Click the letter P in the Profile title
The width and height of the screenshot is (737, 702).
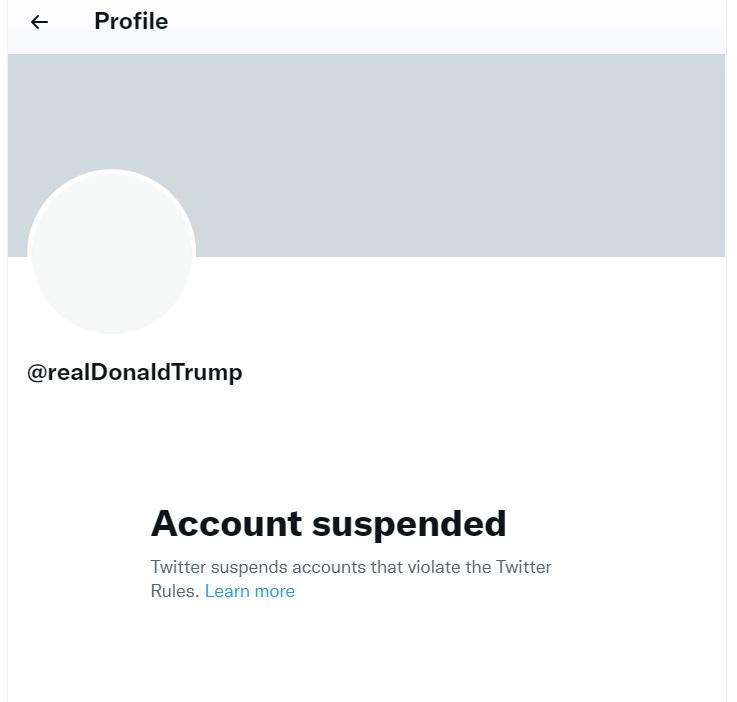(102, 22)
